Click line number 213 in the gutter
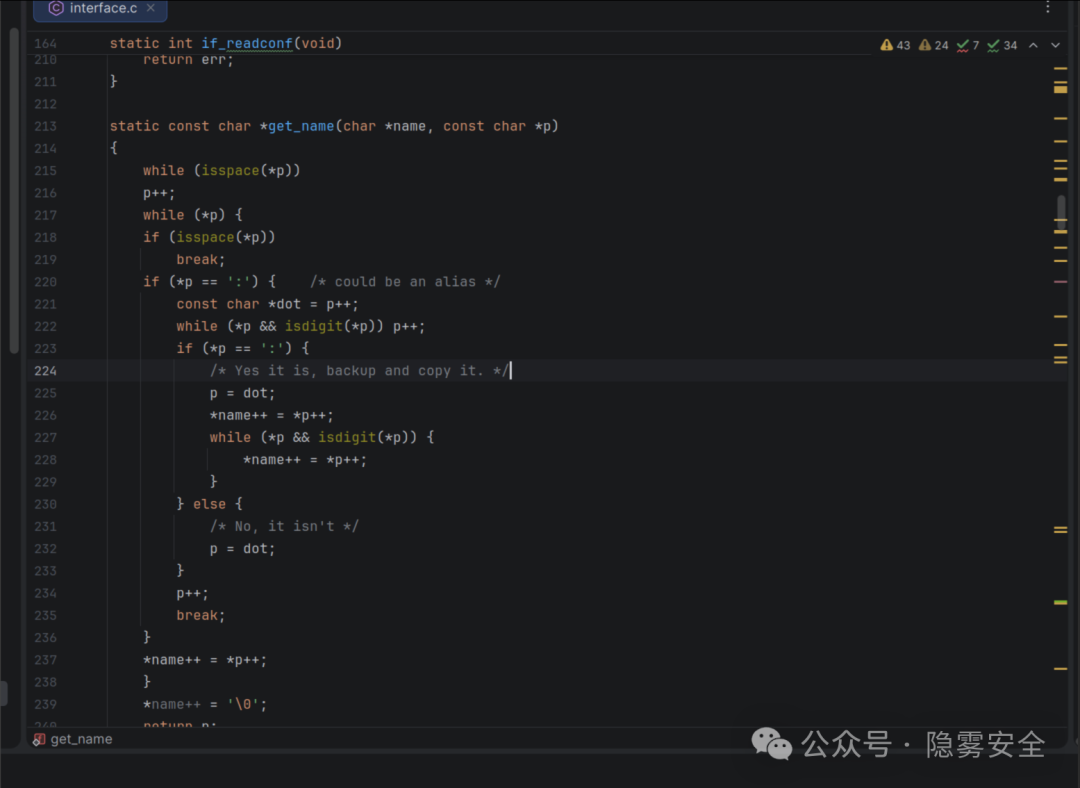Image resolution: width=1080 pixels, height=788 pixels. [45, 126]
